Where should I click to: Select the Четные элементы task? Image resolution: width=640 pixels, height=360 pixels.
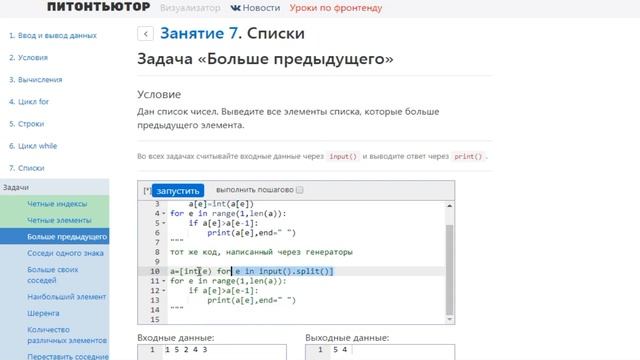[54, 220]
